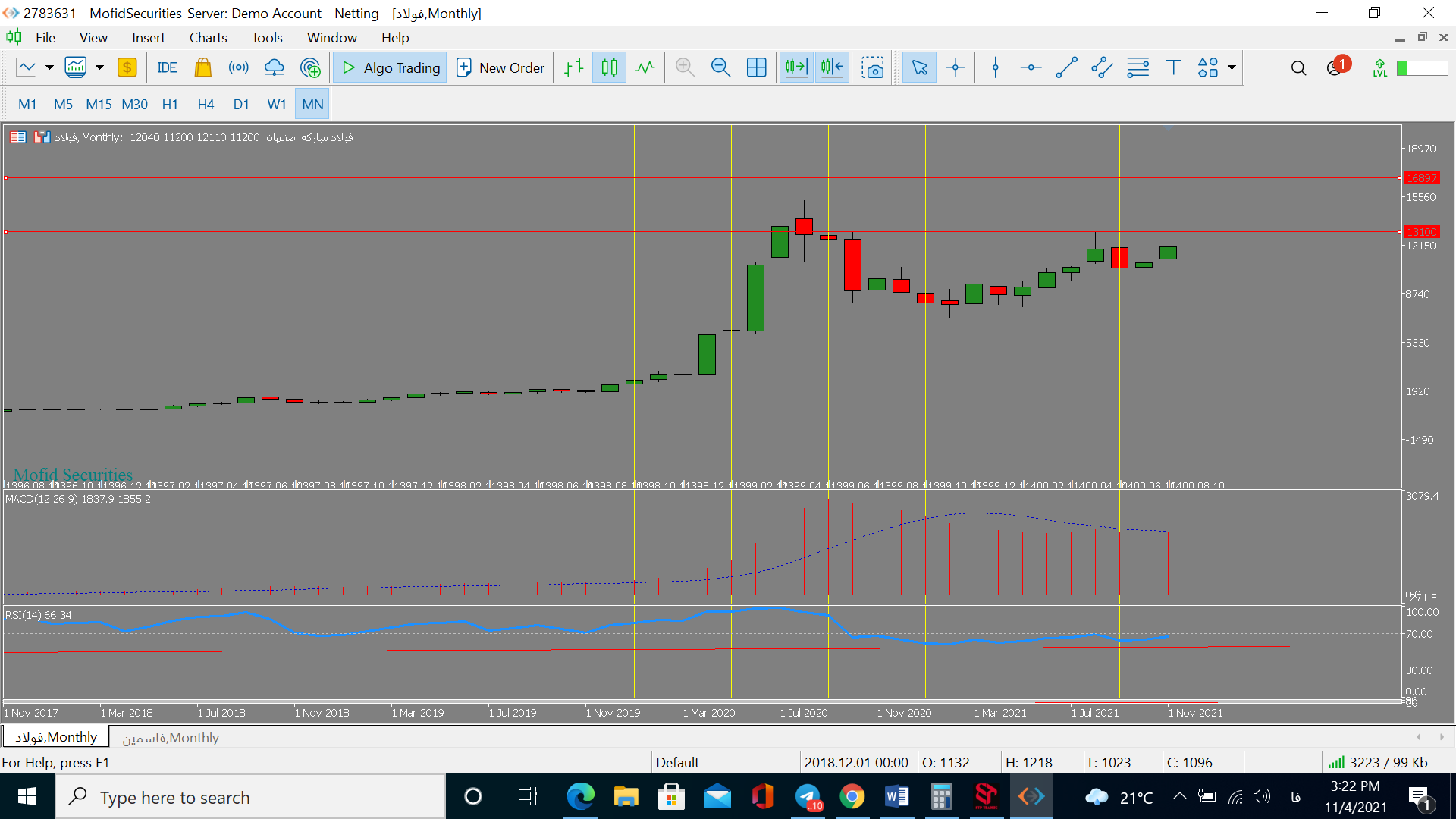Switch to the فاسمين Monthly chart tab
This screenshot has height=819, width=1456.
tap(171, 738)
